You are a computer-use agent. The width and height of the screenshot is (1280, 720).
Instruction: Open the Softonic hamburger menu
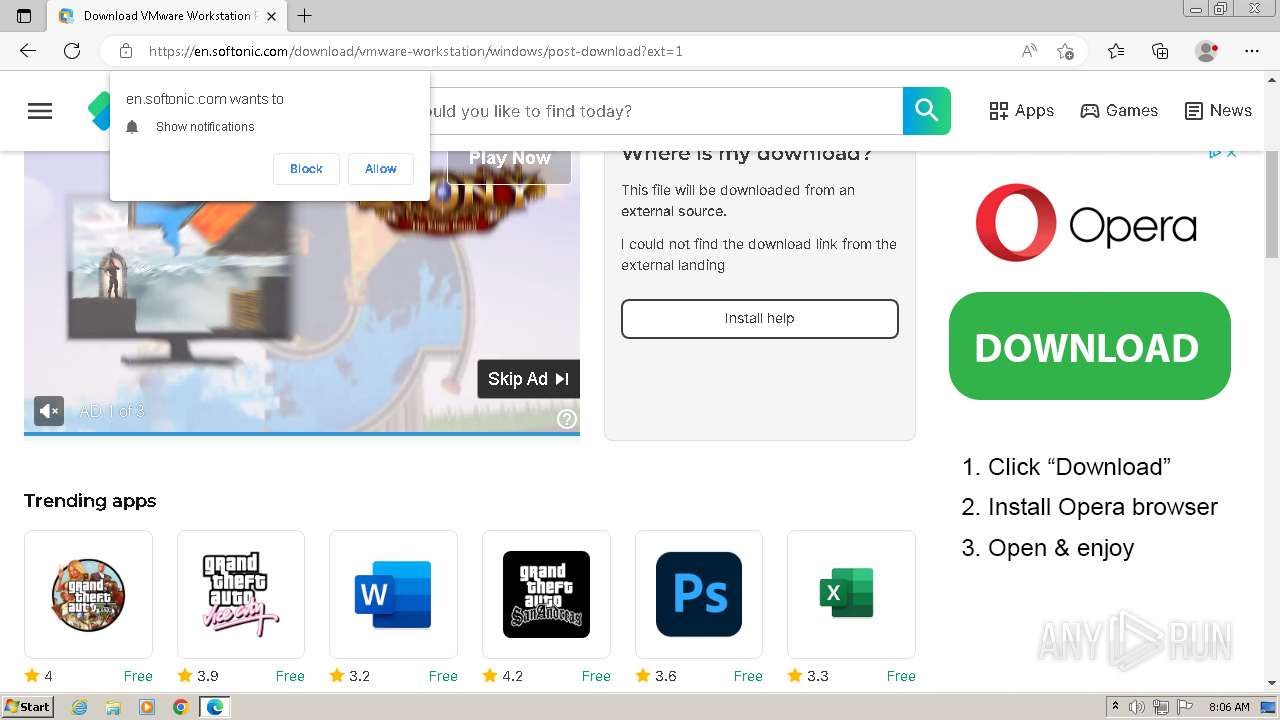pos(40,111)
